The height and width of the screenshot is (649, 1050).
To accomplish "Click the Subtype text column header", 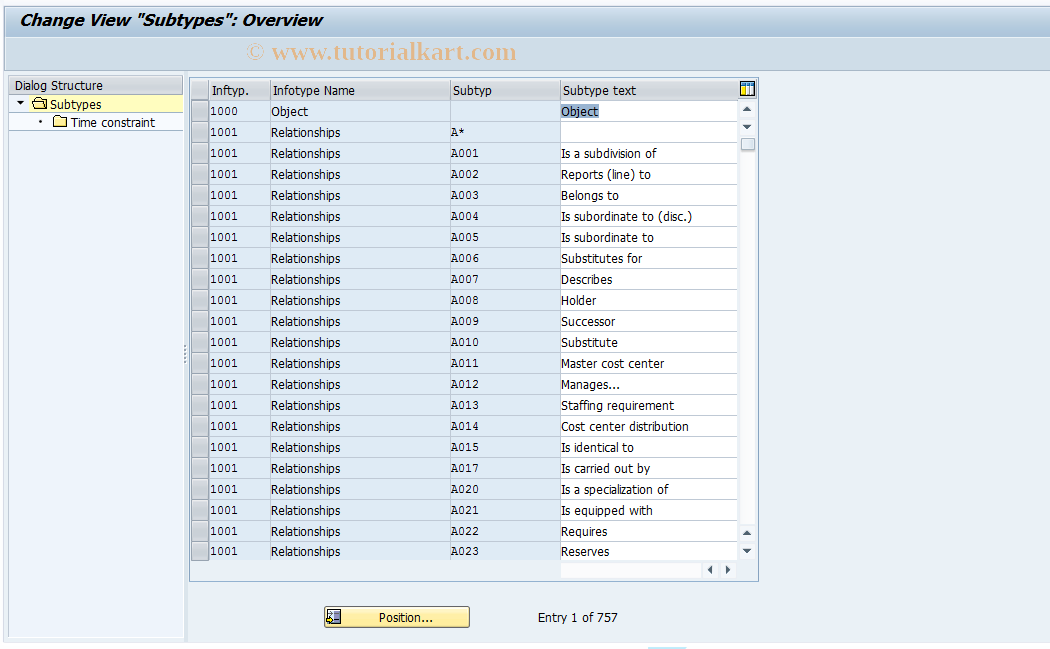I will [x=649, y=90].
